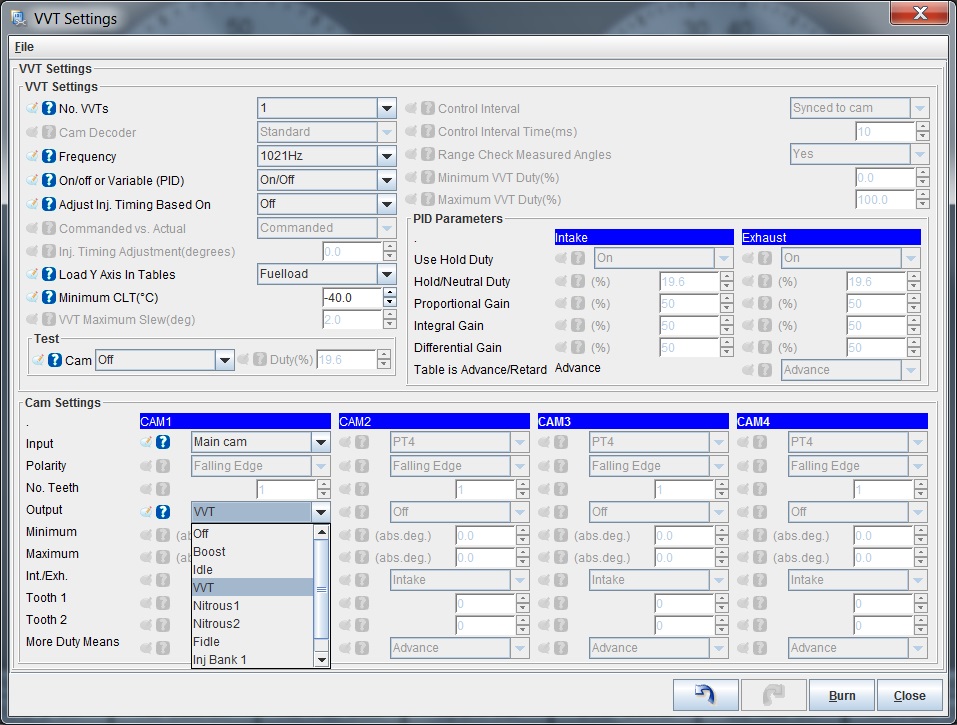Click disabled help icon for Intake Use Hold Duty

pyautogui.click(x=578, y=258)
